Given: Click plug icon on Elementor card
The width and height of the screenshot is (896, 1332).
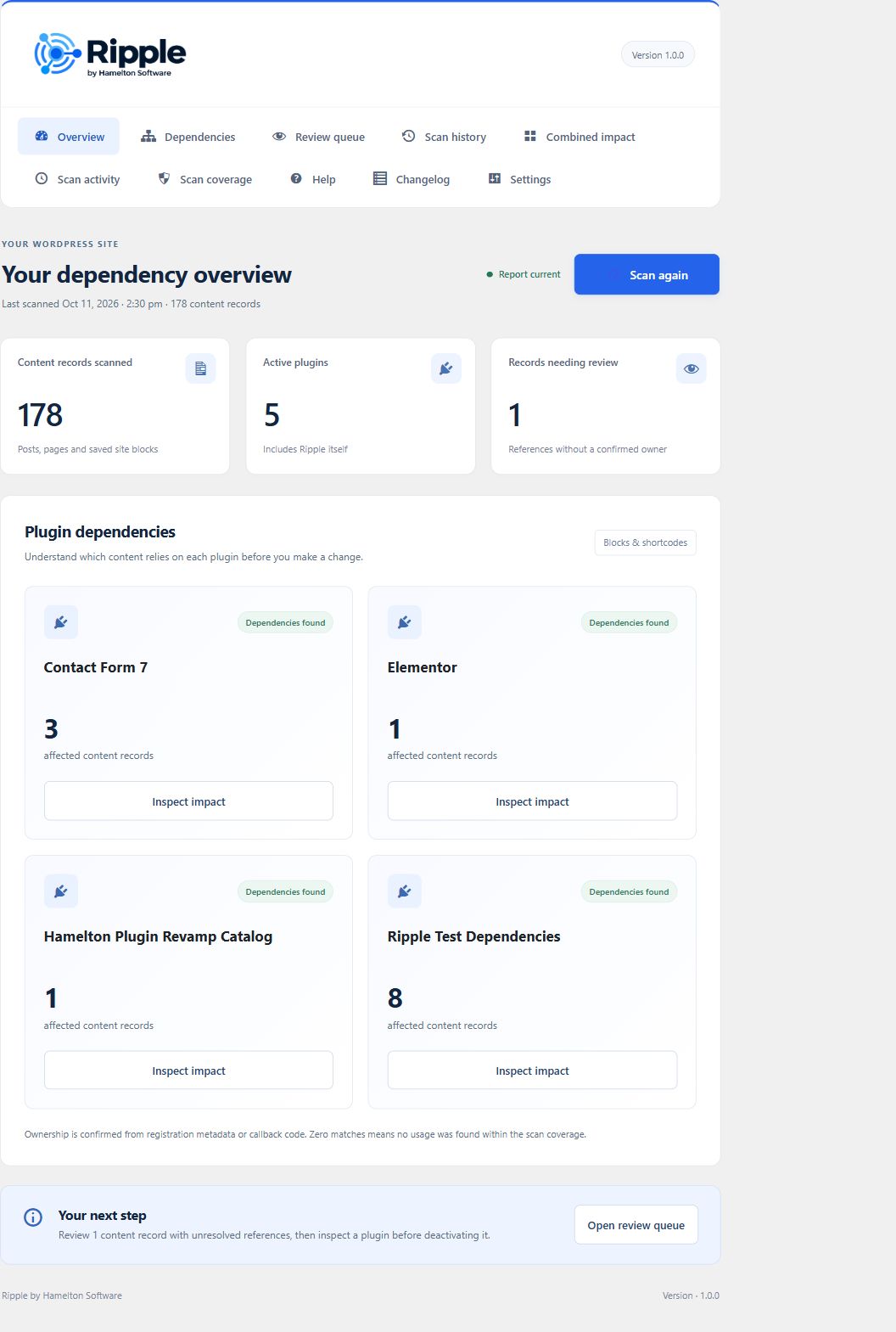Looking at the screenshot, I should click(405, 622).
